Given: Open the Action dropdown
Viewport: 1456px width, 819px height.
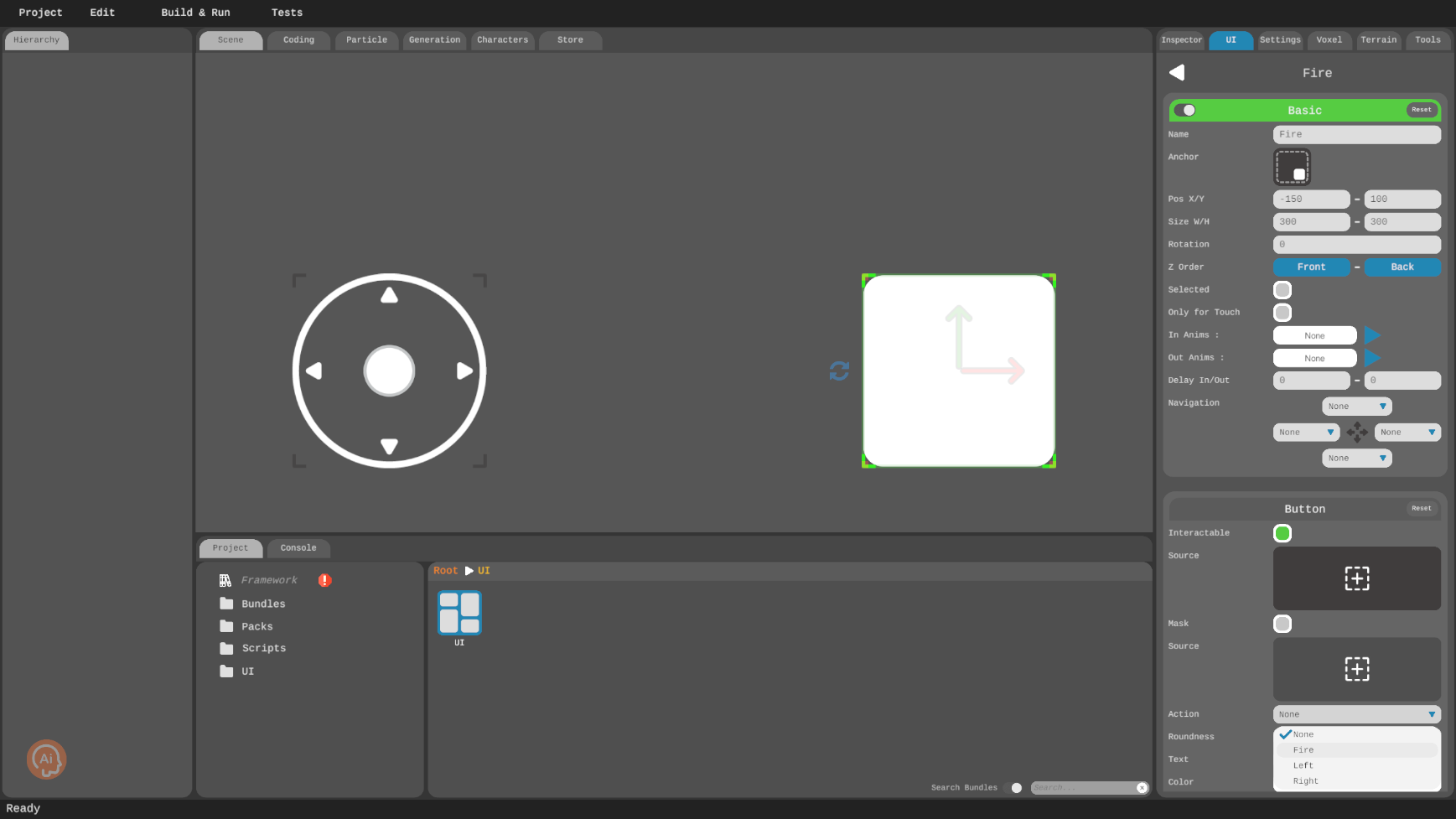Looking at the screenshot, I should (1356, 714).
